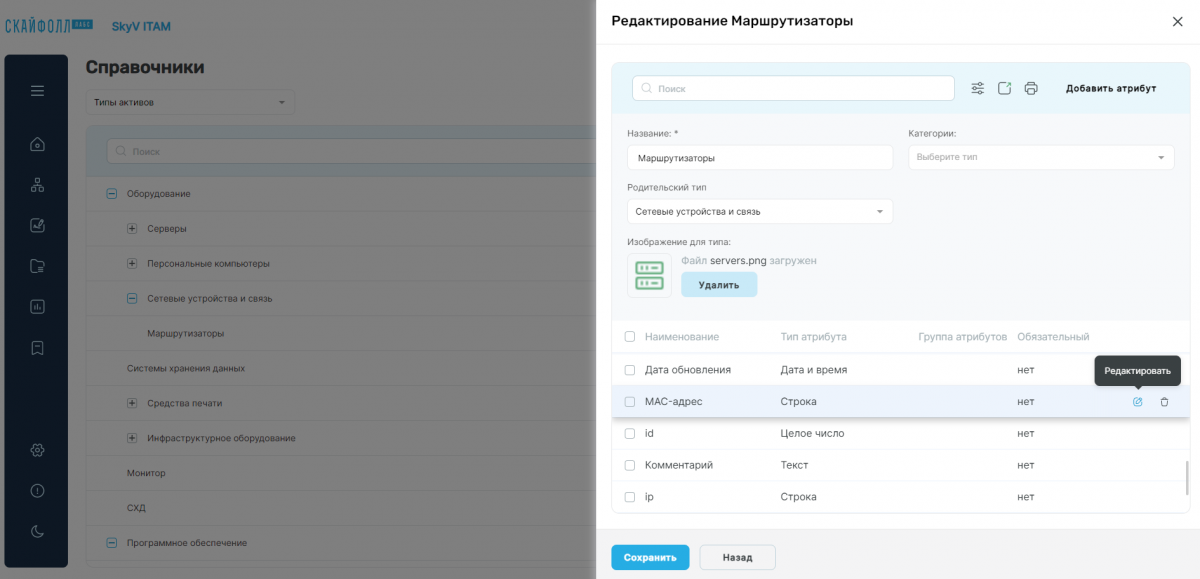Select Монитор item in asset tree
Viewport: 1200px width, 579px height.
pos(146,473)
